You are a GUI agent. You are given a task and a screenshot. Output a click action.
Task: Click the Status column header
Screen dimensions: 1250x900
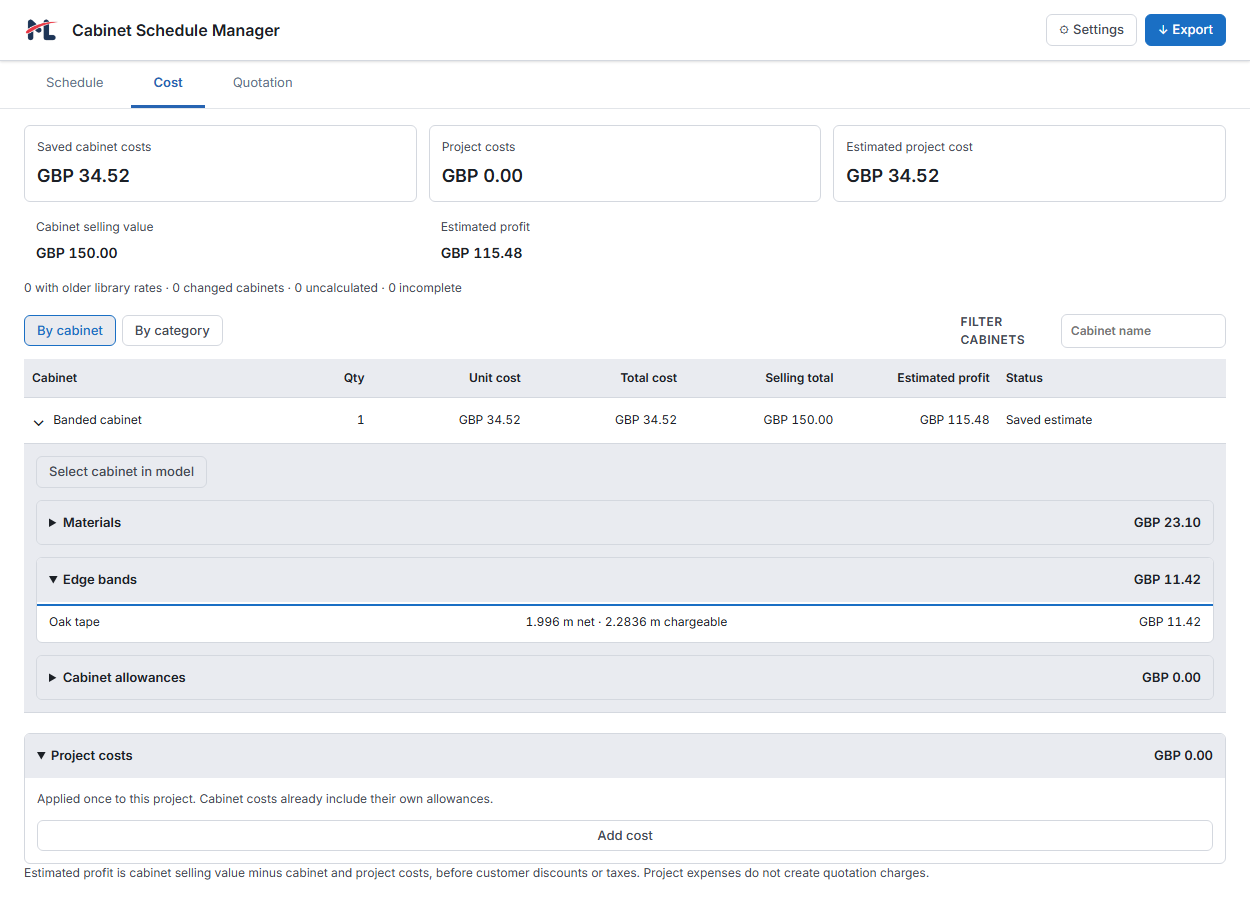(x=1024, y=378)
